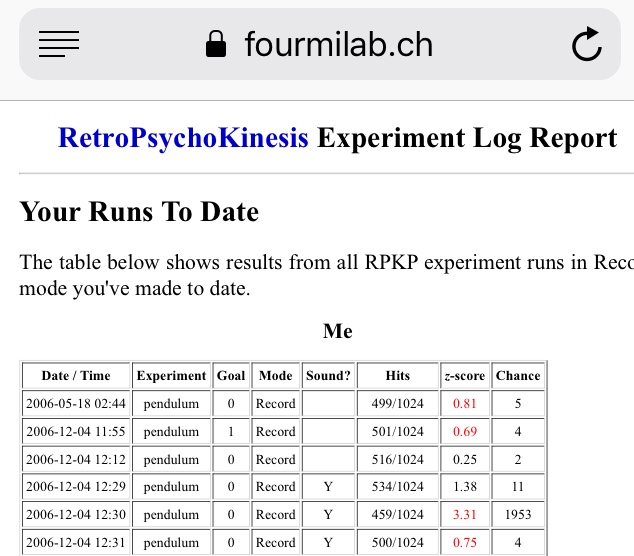This screenshot has height=556, width=634.
Task: Click the red z-score '0.69'
Action: pyautogui.click(x=465, y=431)
